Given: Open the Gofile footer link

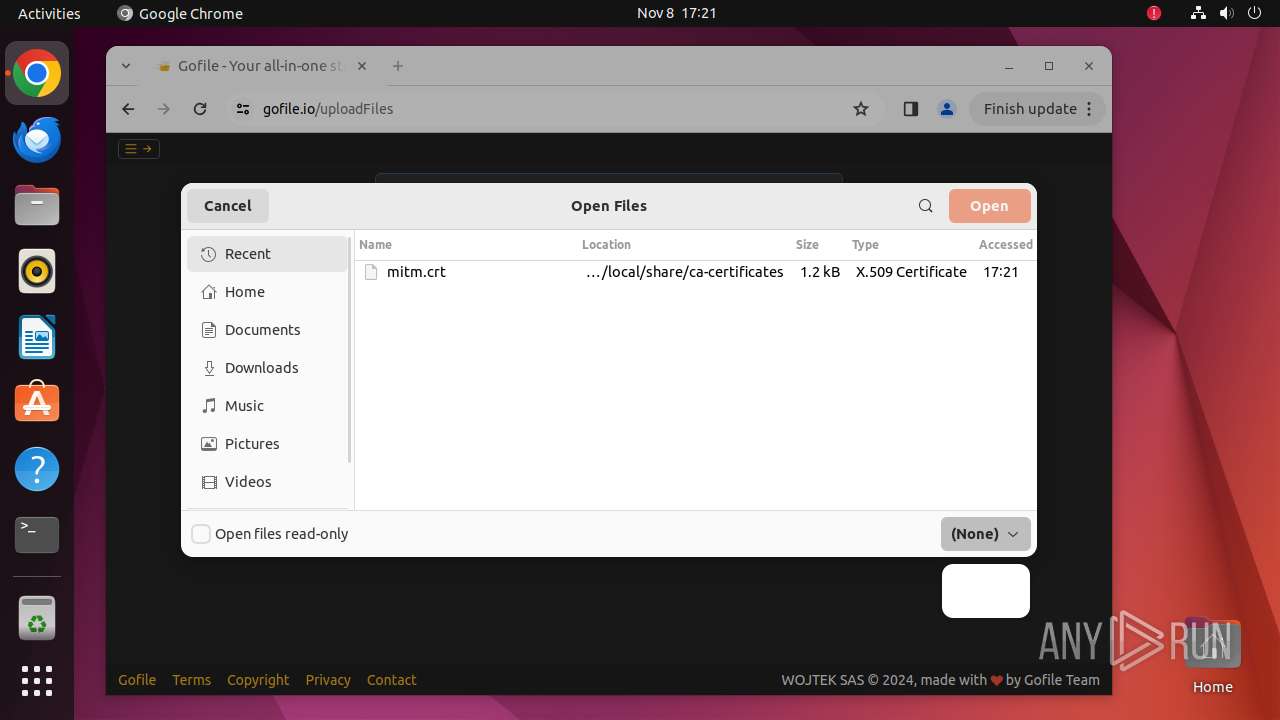Looking at the screenshot, I should (137, 680).
